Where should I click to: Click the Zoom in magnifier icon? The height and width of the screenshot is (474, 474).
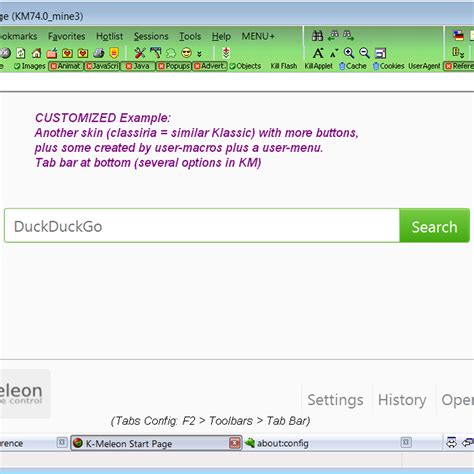click(x=349, y=53)
